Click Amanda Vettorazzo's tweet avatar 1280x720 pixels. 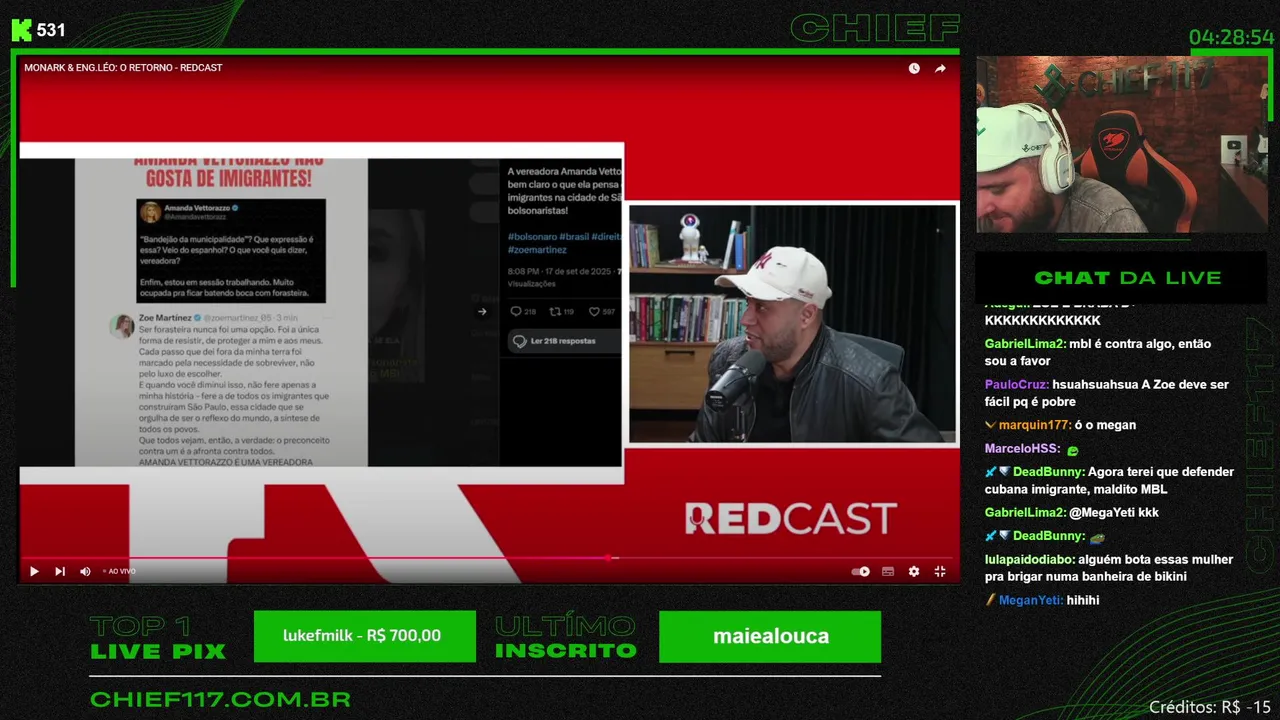(x=151, y=212)
